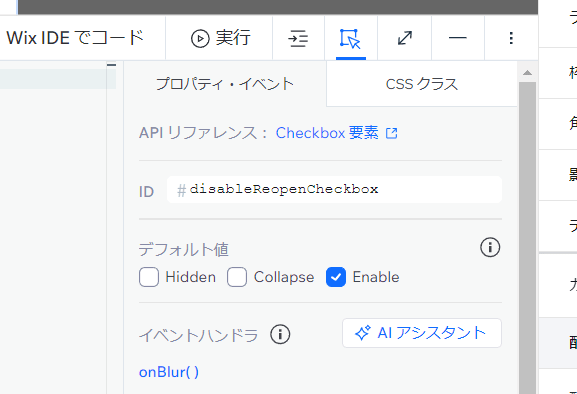This screenshot has height=394, width=577.
Task: Show info for デフォルト値
Action: pyautogui.click(x=490, y=247)
